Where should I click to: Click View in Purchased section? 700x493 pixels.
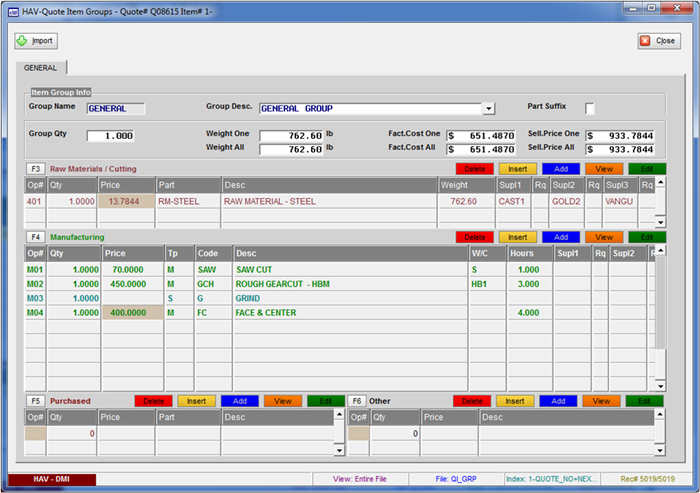coord(283,401)
